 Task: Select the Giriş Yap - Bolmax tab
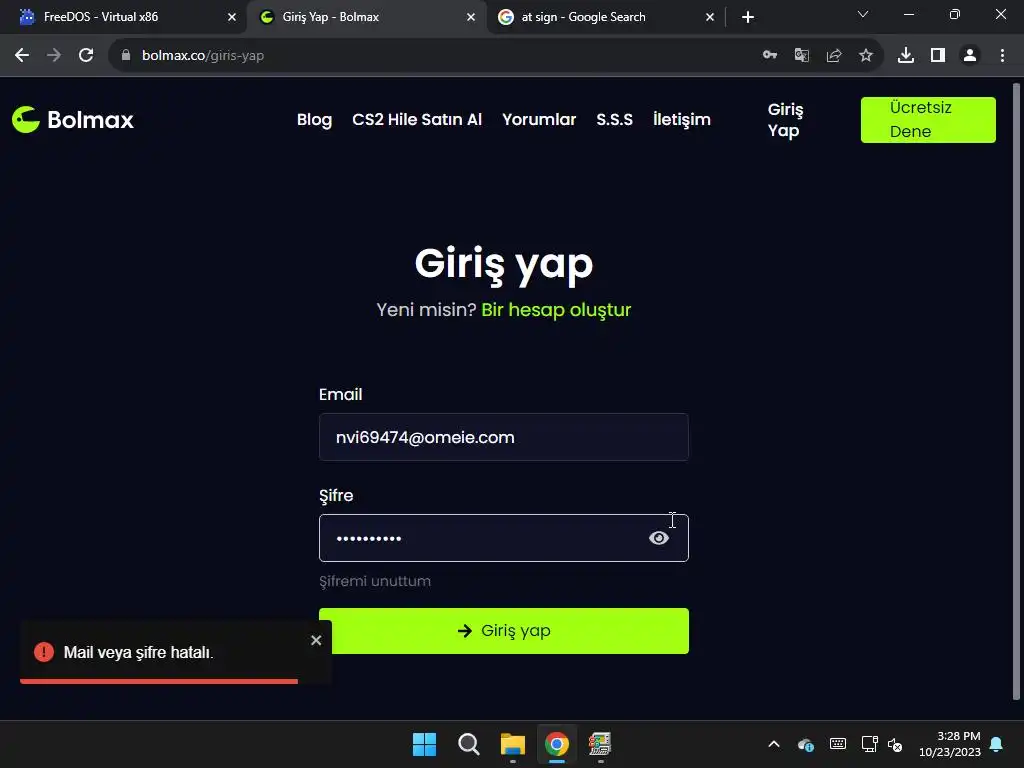(x=366, y=17)
